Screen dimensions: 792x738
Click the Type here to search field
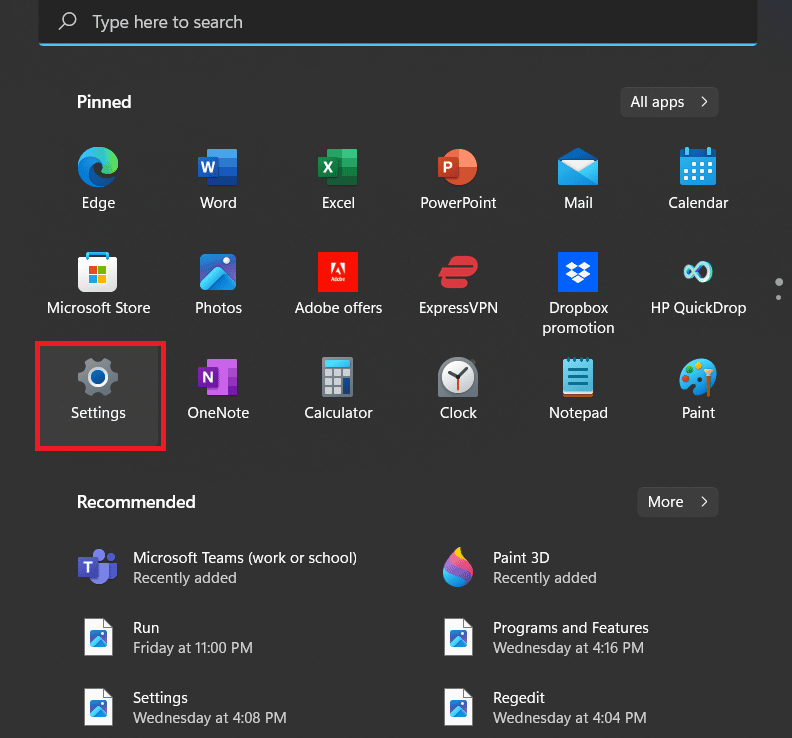[398, 22]
